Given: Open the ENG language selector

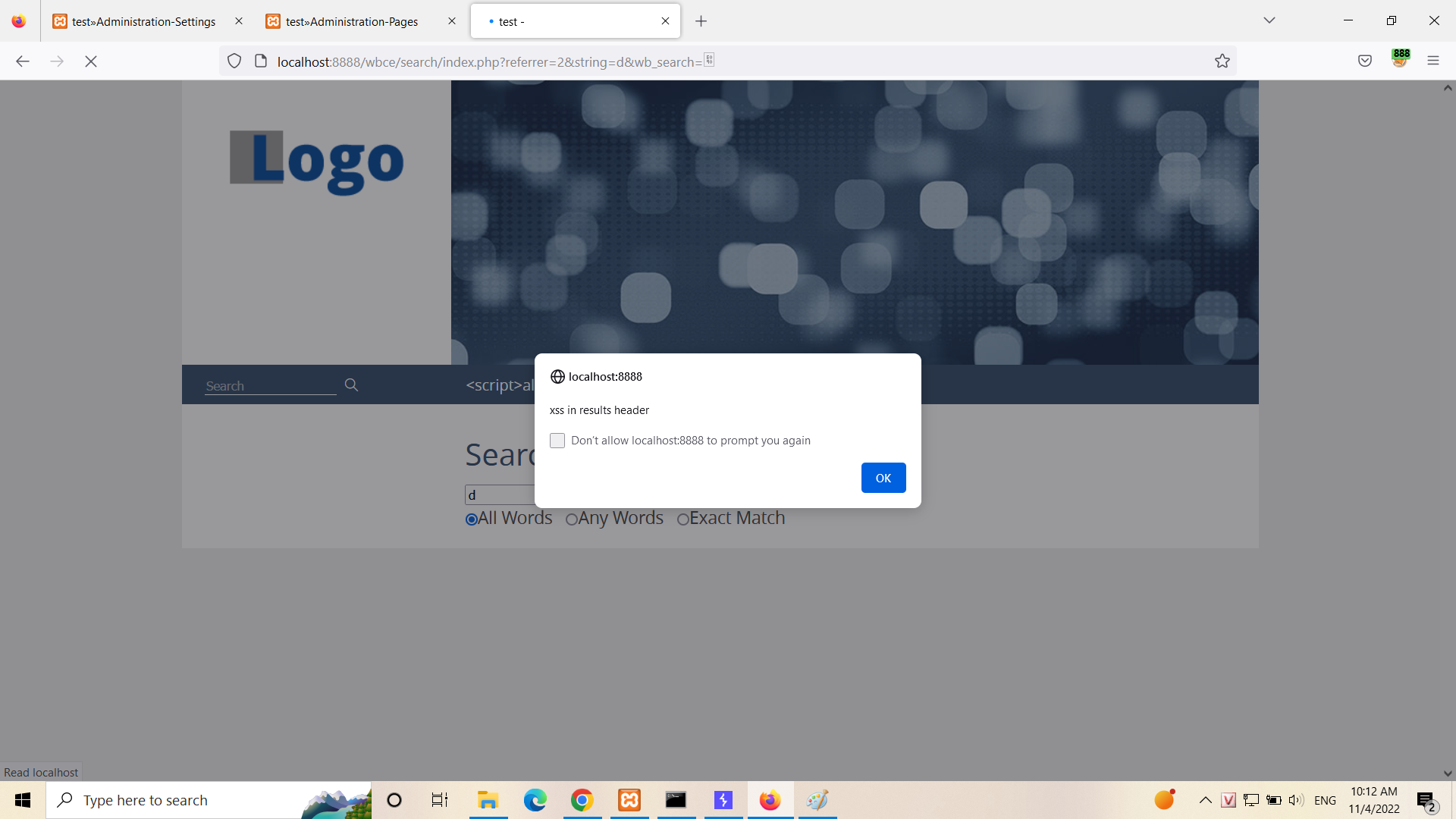Looking at the screenshot, I should [x=1325, y=800].
